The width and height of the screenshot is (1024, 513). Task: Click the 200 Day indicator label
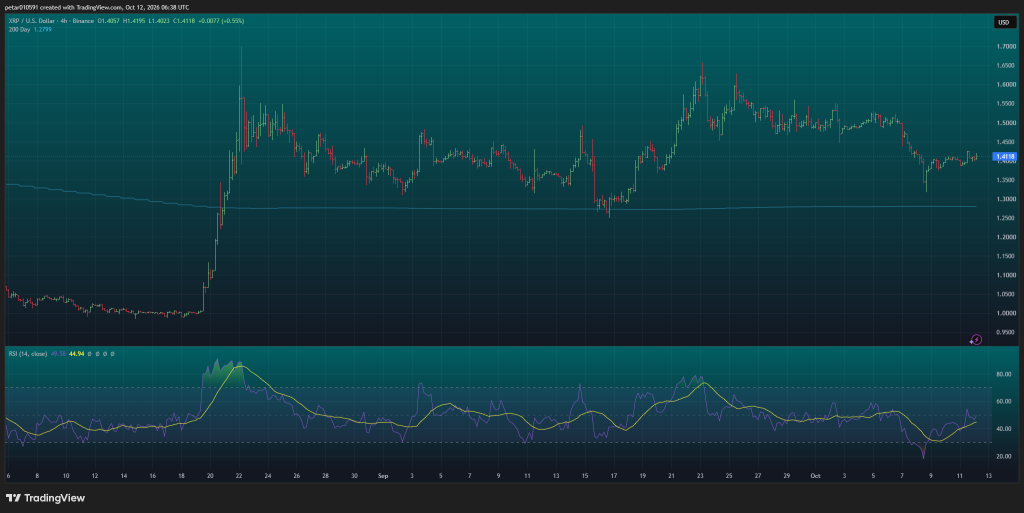tap(19, 29)
